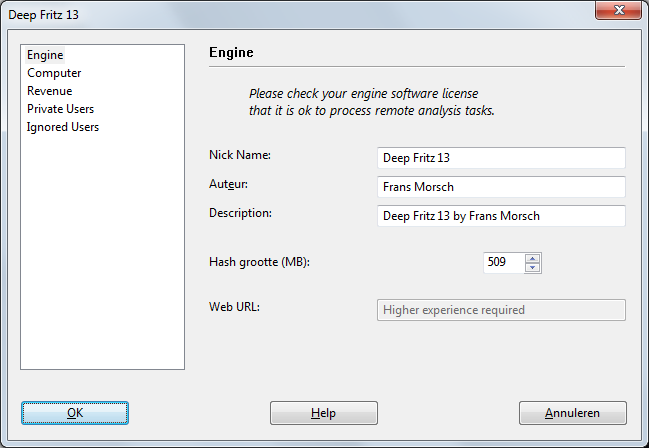Click the Hash grootte (MB) label
The width and height of the screenshot is (649, 448).
[x=259, y=262]
